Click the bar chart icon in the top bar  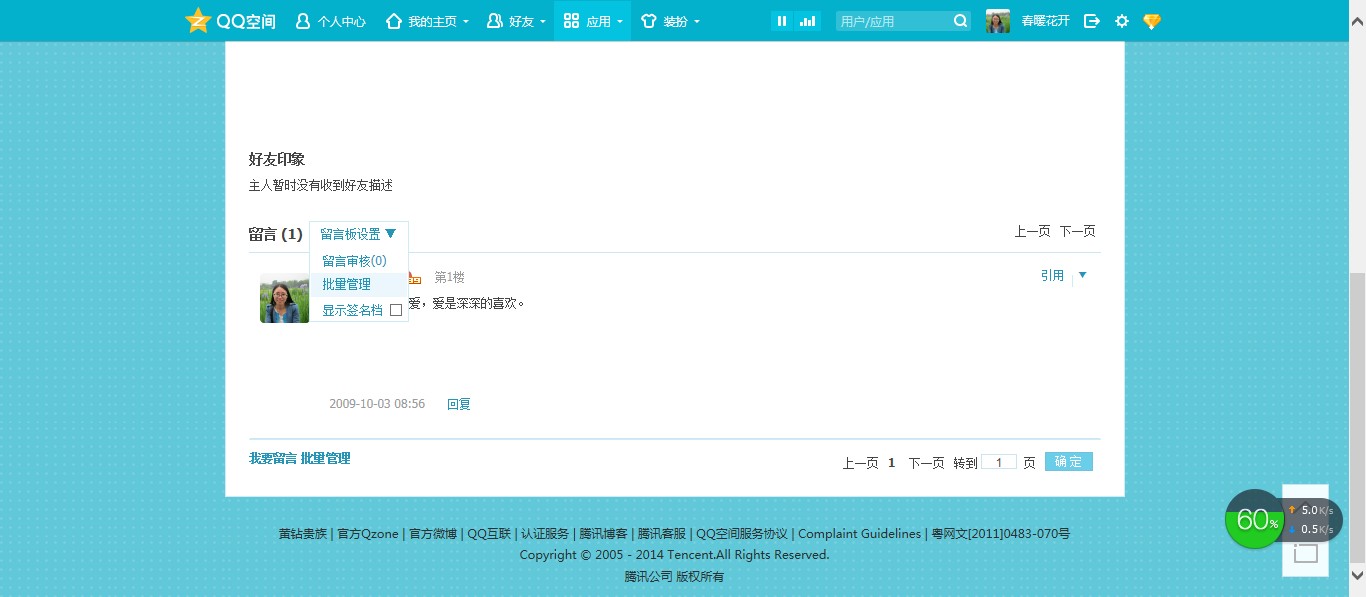point(808,20)
